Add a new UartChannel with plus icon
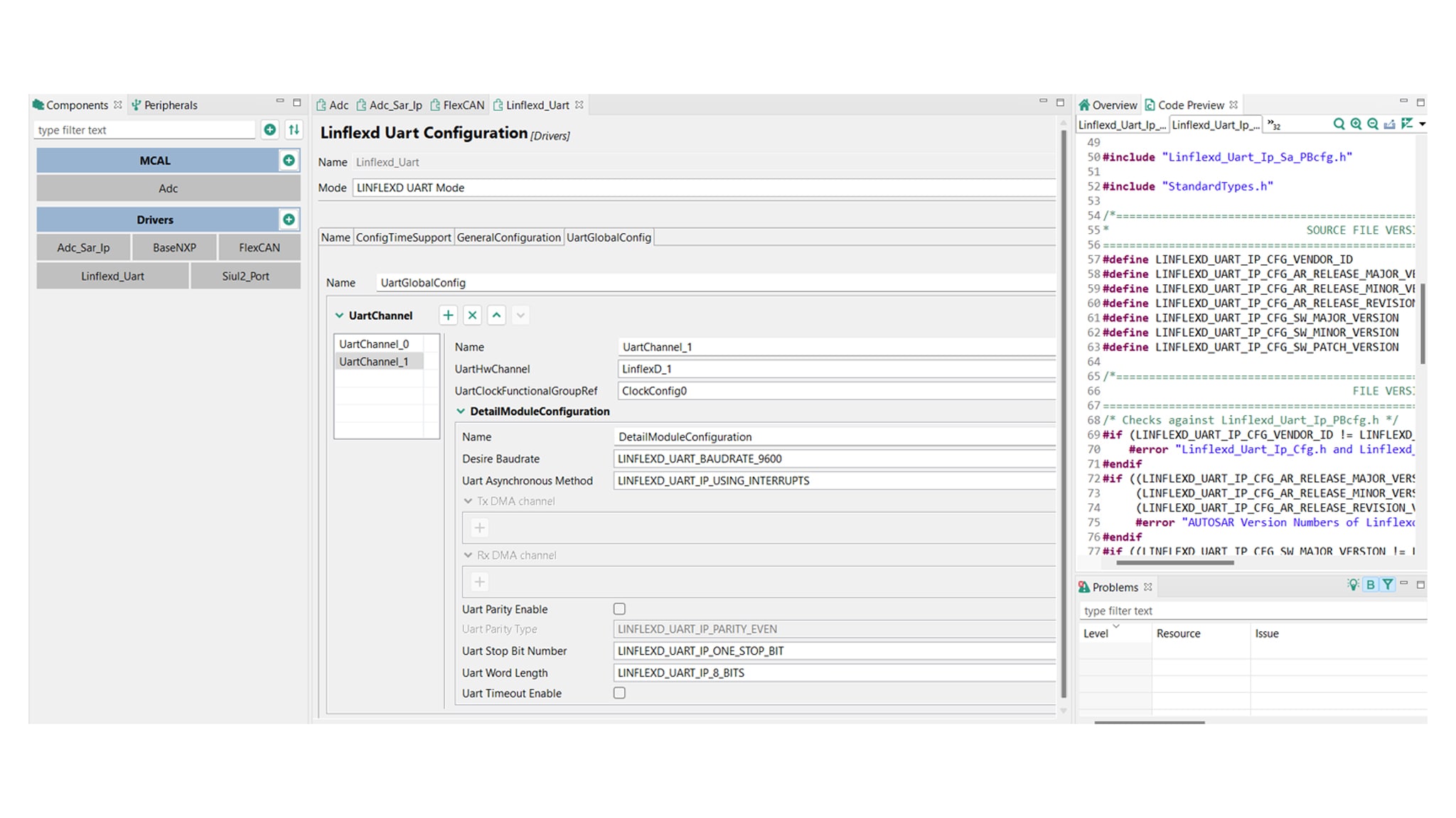 (x=448, y=316)
